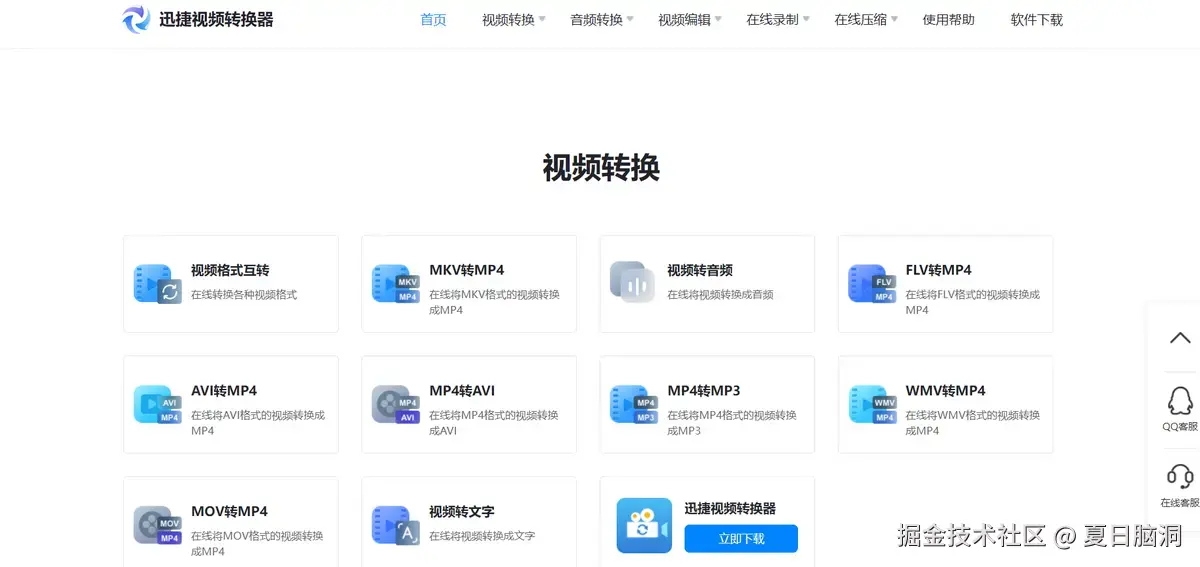1200x567 pixels.
Task: Click the text 在线将视频转换成文字
Action: click(x=482, y=536)
